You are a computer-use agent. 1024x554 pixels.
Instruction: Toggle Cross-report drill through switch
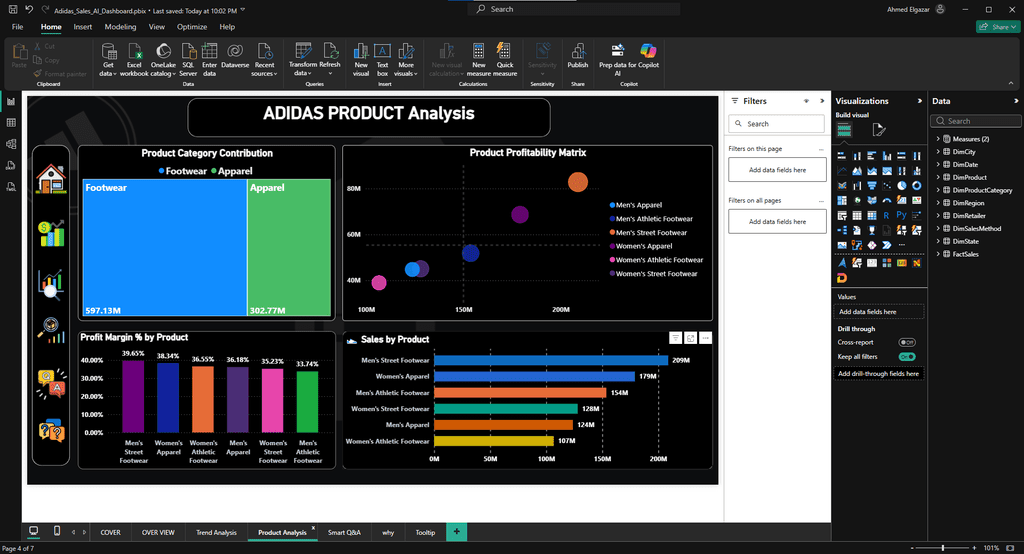(906, 342)
